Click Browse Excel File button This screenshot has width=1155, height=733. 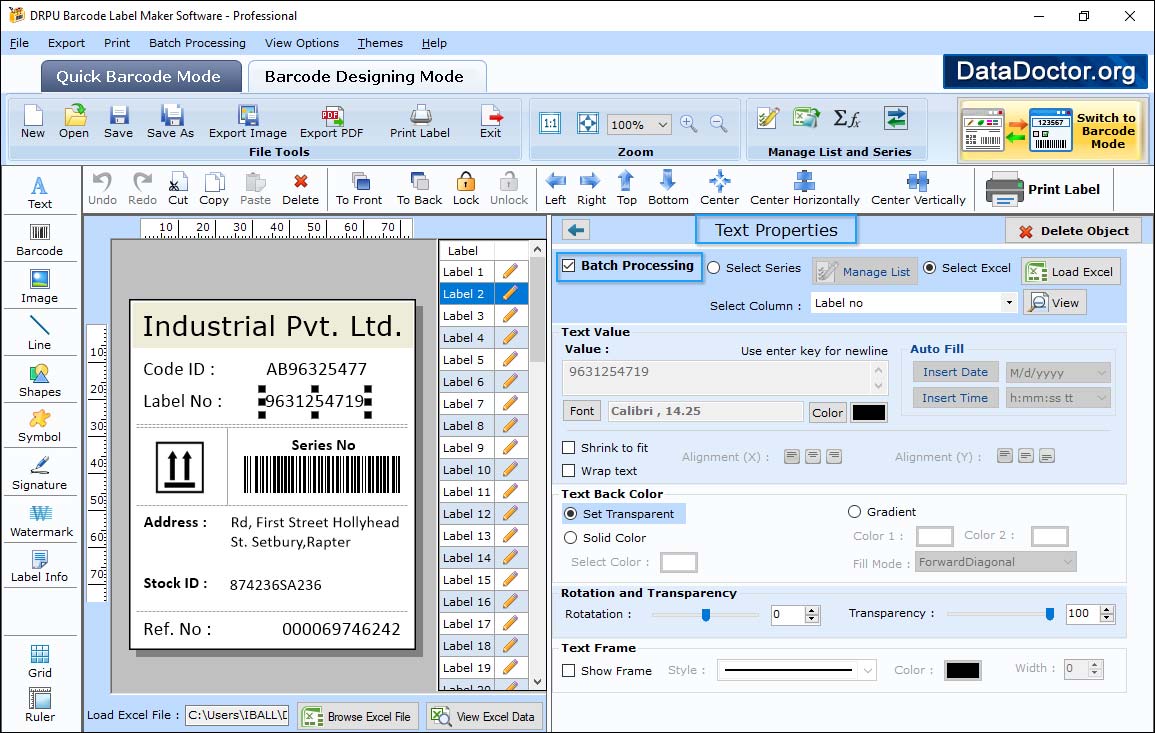[x=358, y=717]
